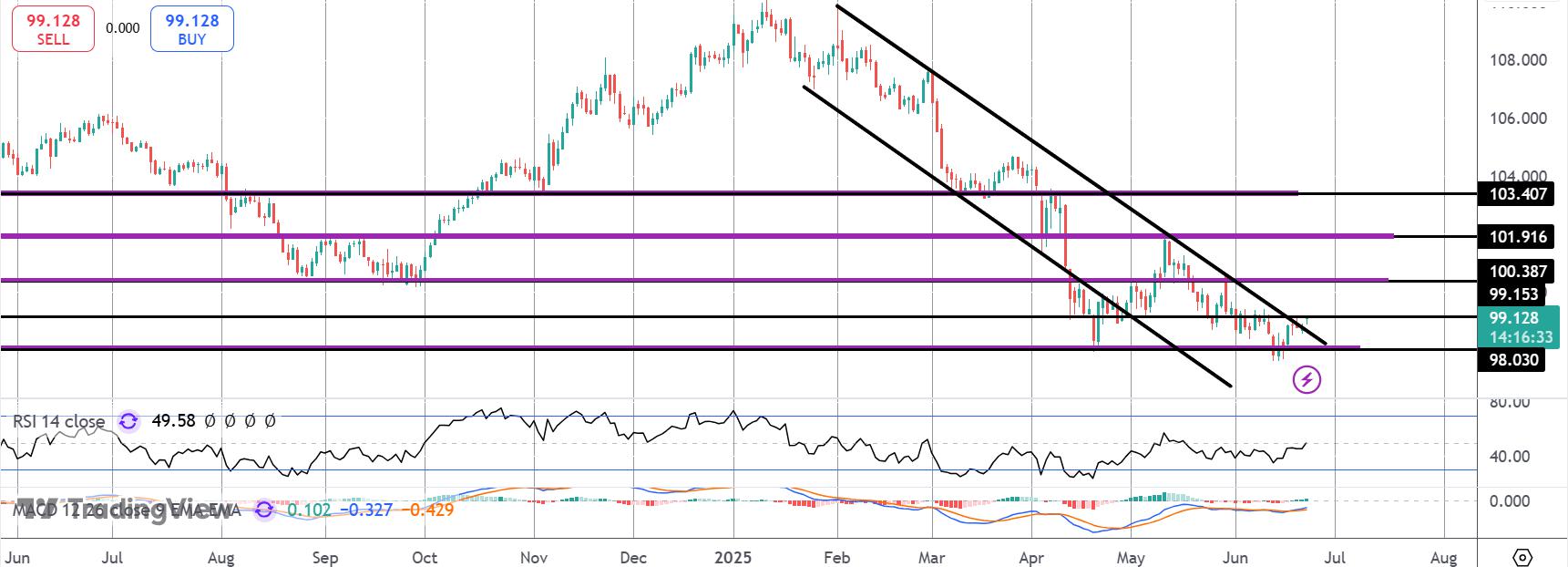The width and height of the screenshot is (1568, 567).
Task: Select the lower descending channel trendline
Action: 1017,236
